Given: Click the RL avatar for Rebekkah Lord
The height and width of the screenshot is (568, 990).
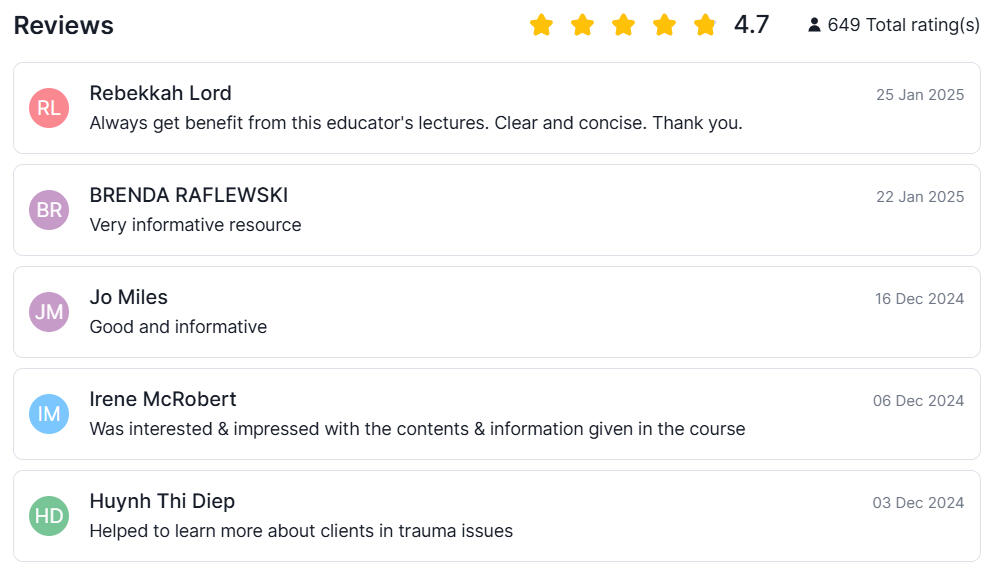Looking at the screenshot, I should (49, 108).
